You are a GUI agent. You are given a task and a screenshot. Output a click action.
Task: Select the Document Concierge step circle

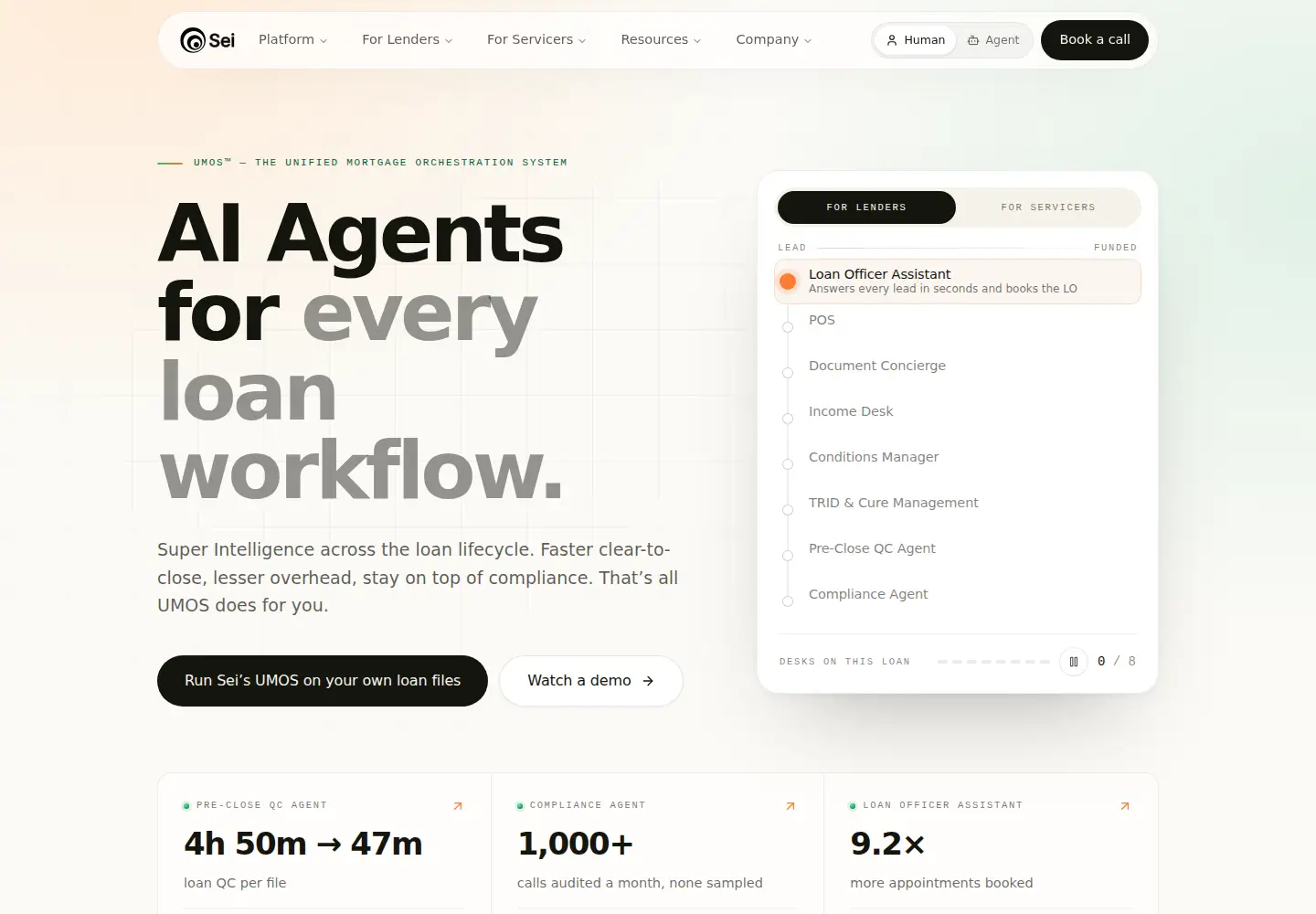pos(788,373)
